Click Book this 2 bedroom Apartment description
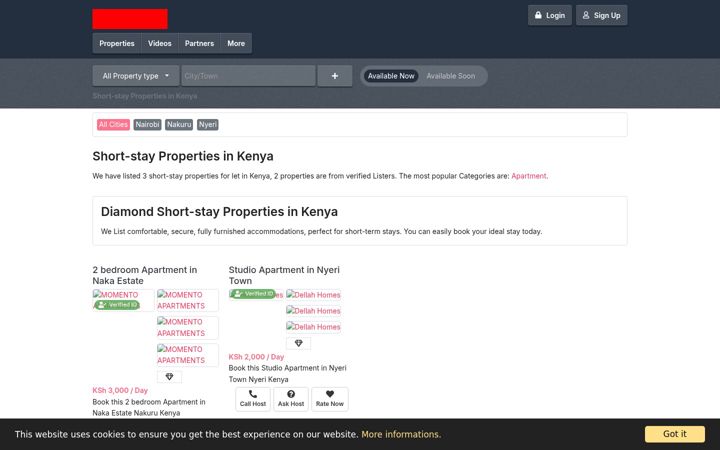The width and height of the screenshot is (720, 450). tap(149, 407)
